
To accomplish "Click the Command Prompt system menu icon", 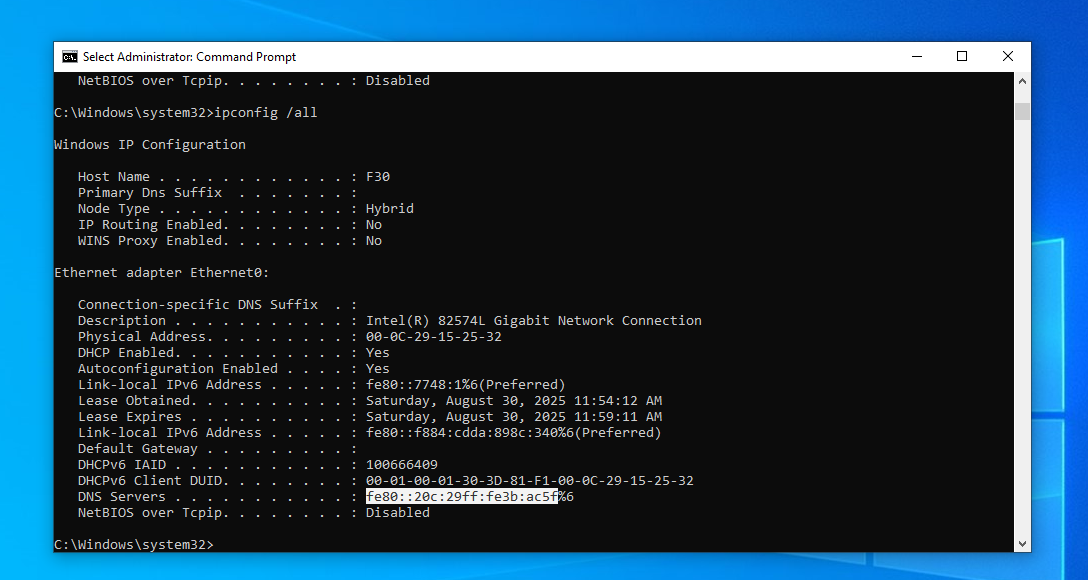I will pyautogui.click(x=69, y=56).
